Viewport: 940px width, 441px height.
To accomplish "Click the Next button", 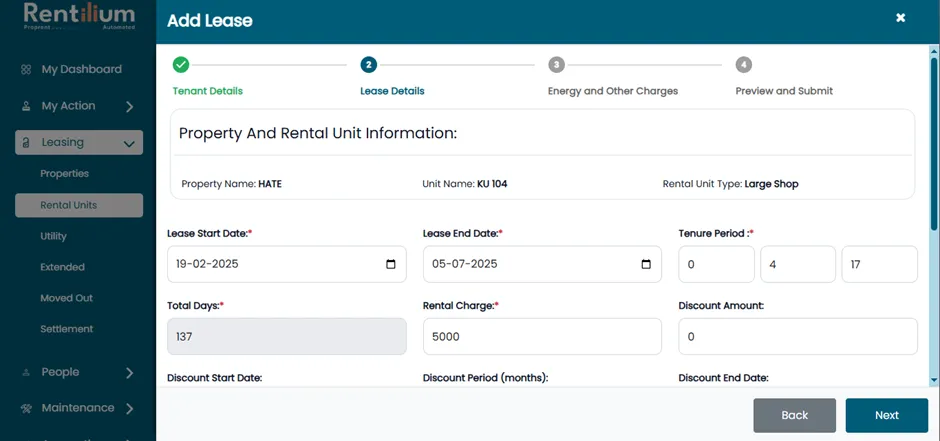I will 887,415.
